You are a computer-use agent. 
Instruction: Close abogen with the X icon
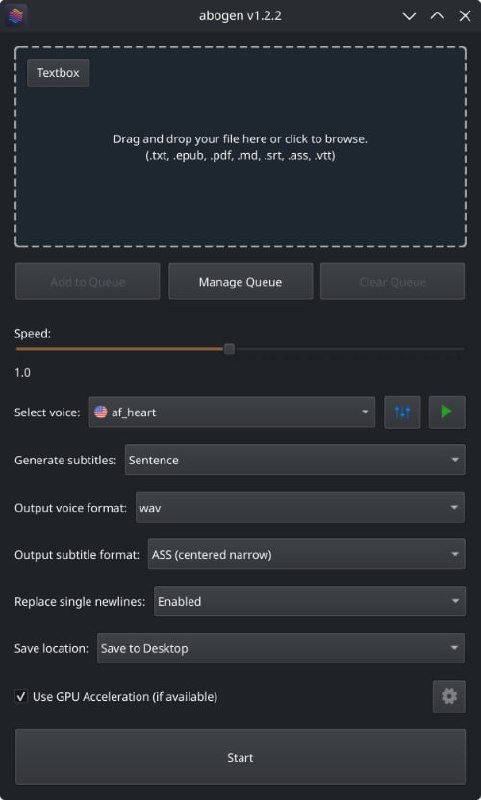pos(465,16)
